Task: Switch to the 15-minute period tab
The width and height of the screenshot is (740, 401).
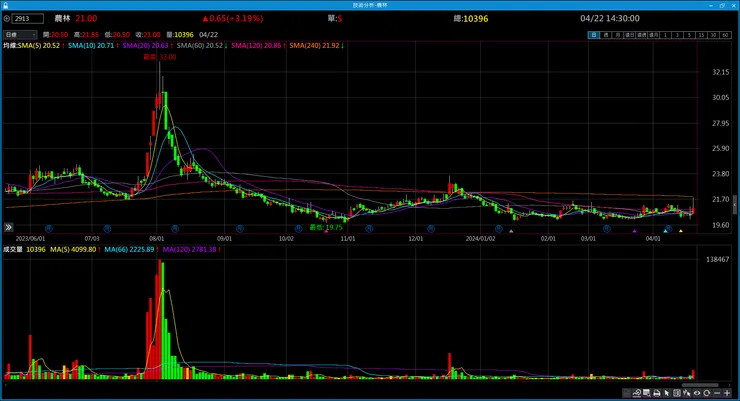Action: pyautogui.click(x=701, y=35)
